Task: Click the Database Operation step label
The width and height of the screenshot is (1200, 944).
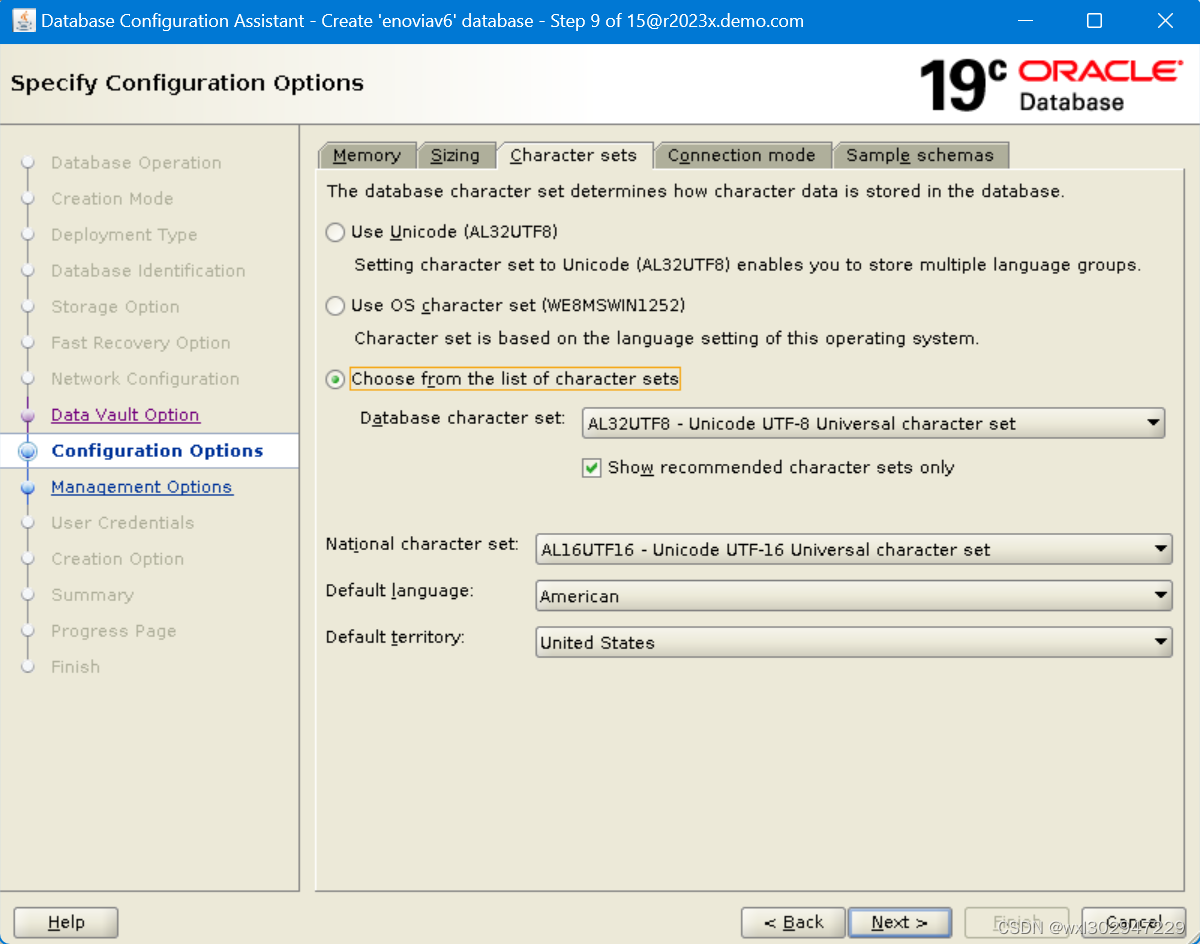Action: 136,163
